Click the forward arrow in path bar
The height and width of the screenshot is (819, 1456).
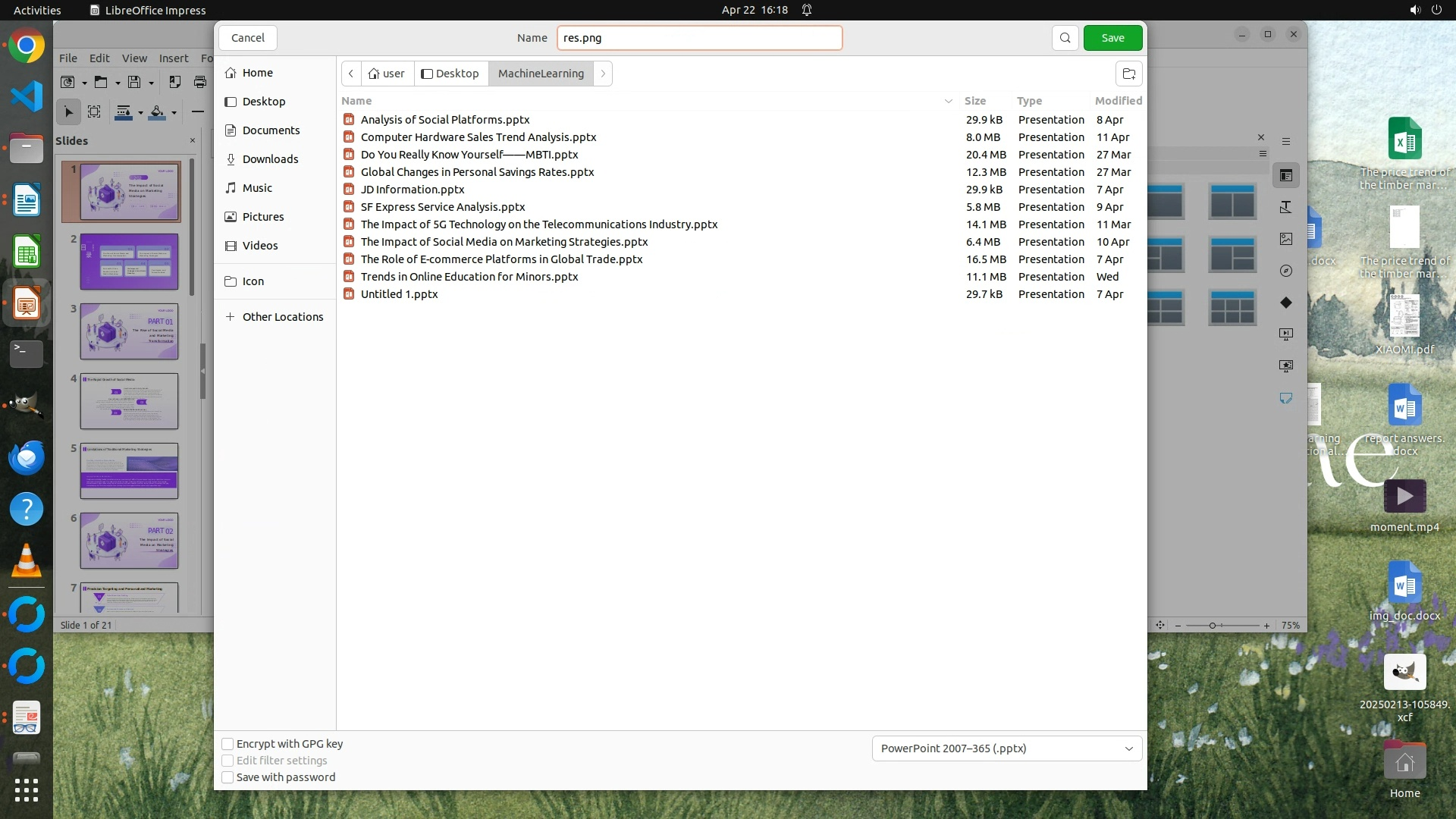(x=603, y=74)
